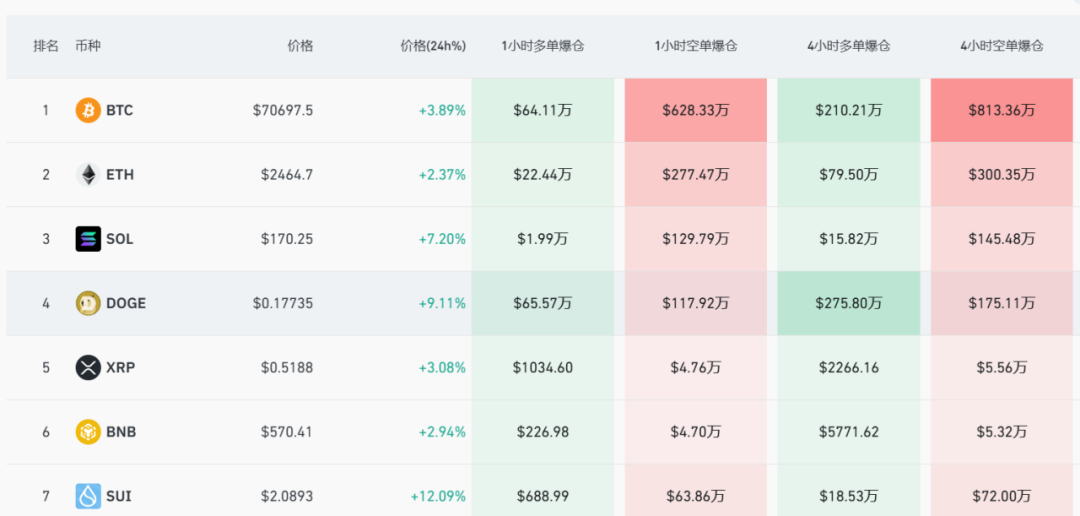Click the DOGE Dogecoin coin icon
The width and height of the screenshot is (1080, 516).
[x=88, y=303]
